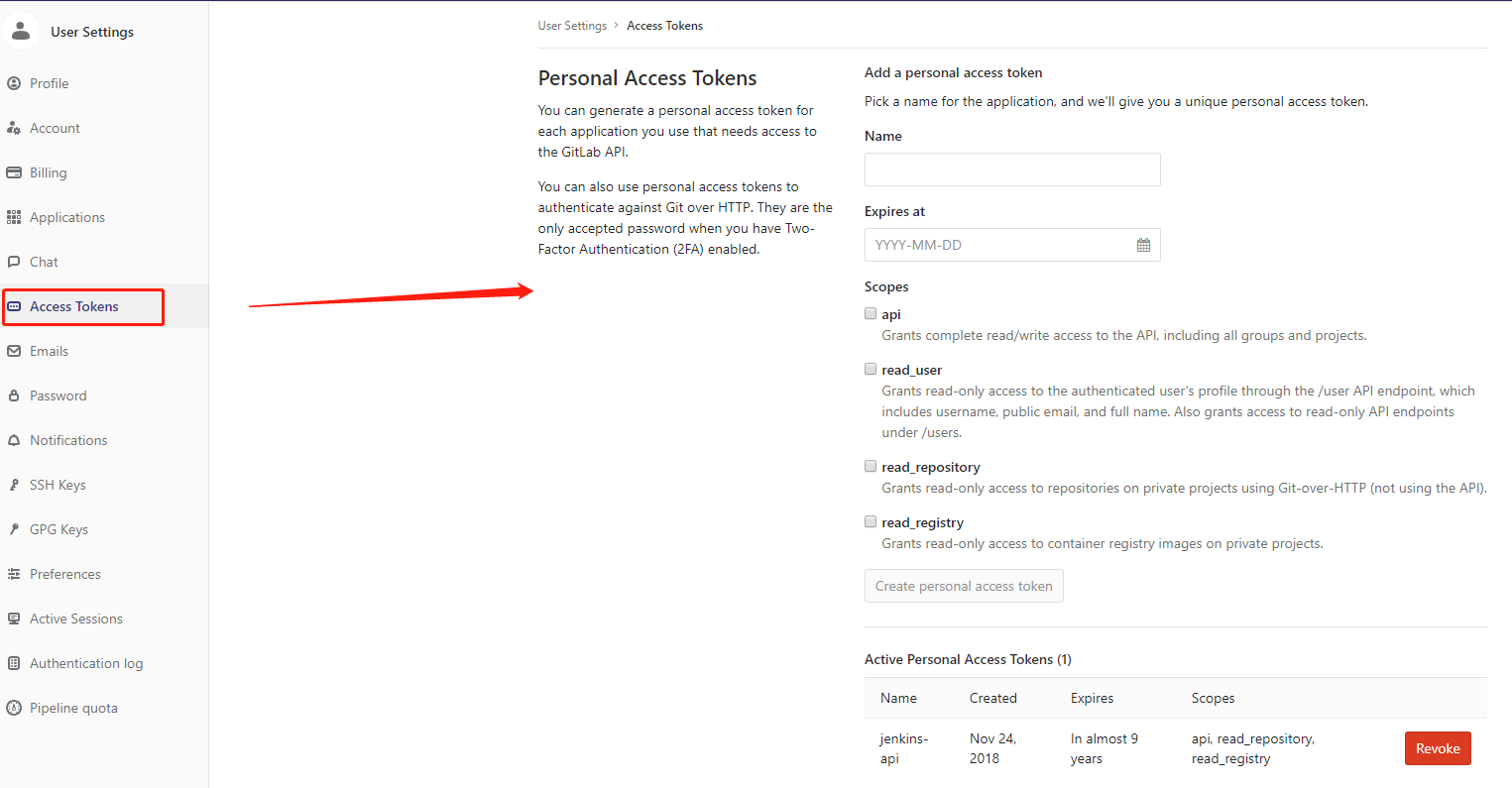Click the User Settings breadcrumb link
The height and width of the screenshot is (788, 1512).
point(572,26)
